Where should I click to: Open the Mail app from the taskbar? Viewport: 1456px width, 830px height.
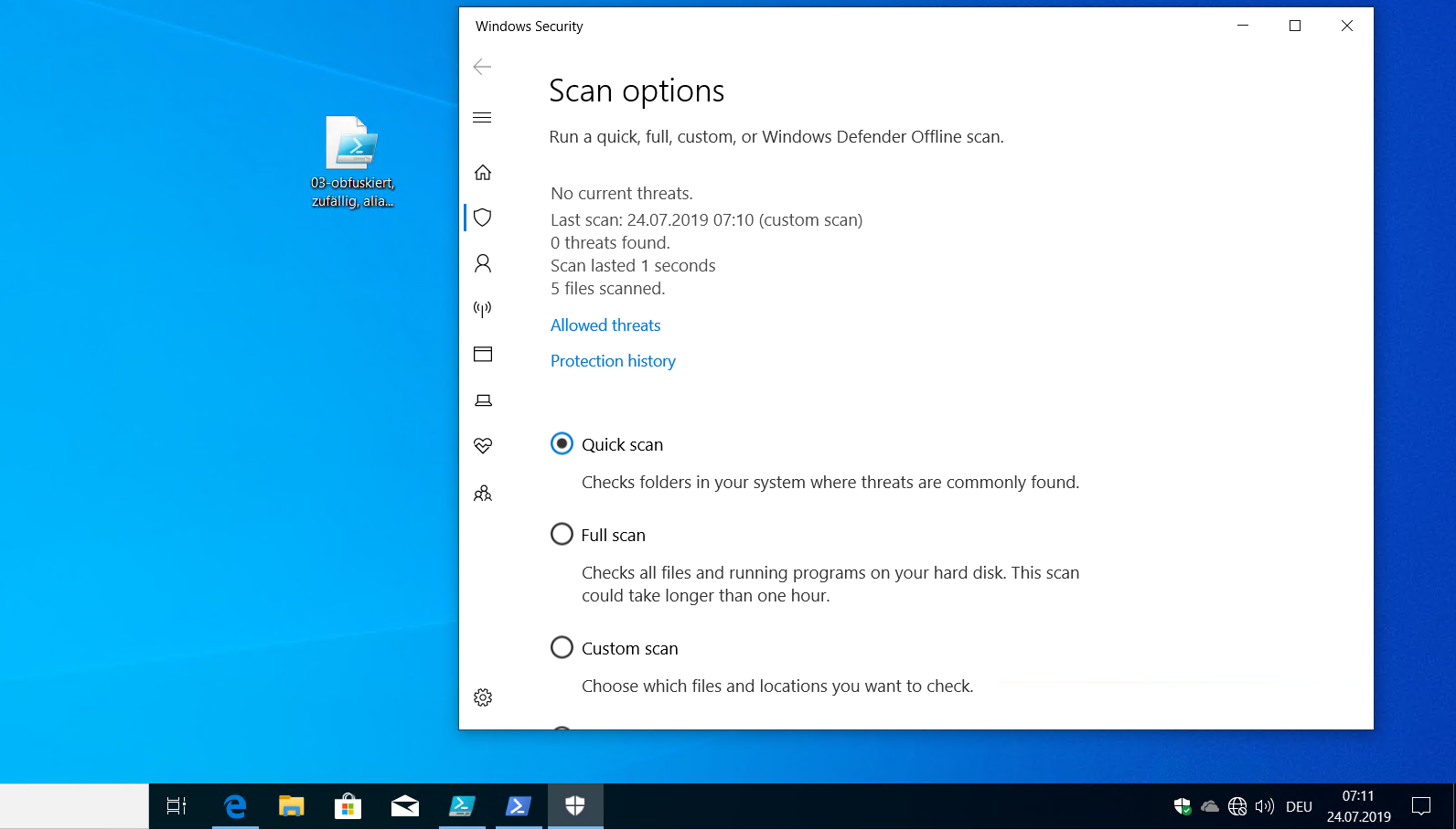[405, 806]
